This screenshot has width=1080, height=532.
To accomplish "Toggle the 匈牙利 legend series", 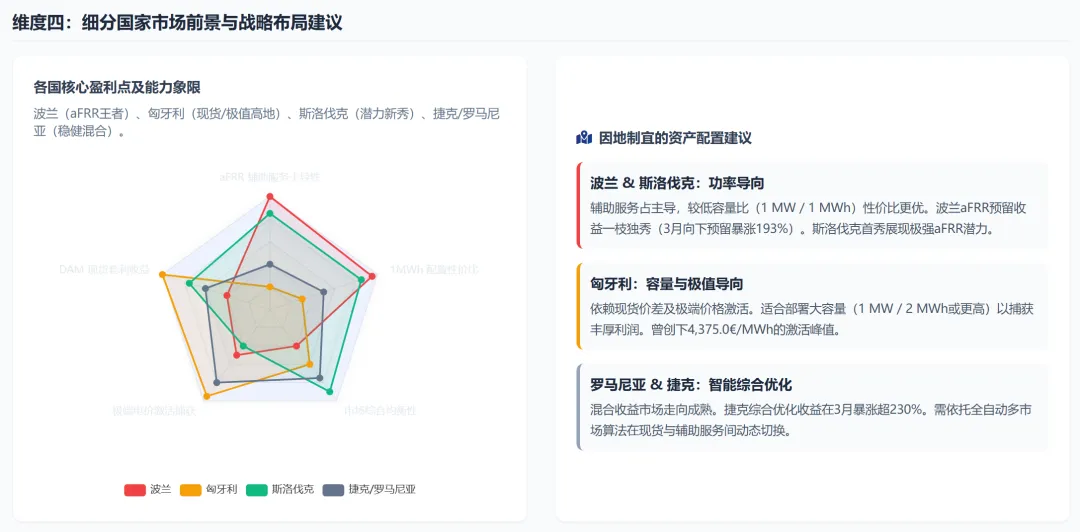I will click(x=209, y=490).
